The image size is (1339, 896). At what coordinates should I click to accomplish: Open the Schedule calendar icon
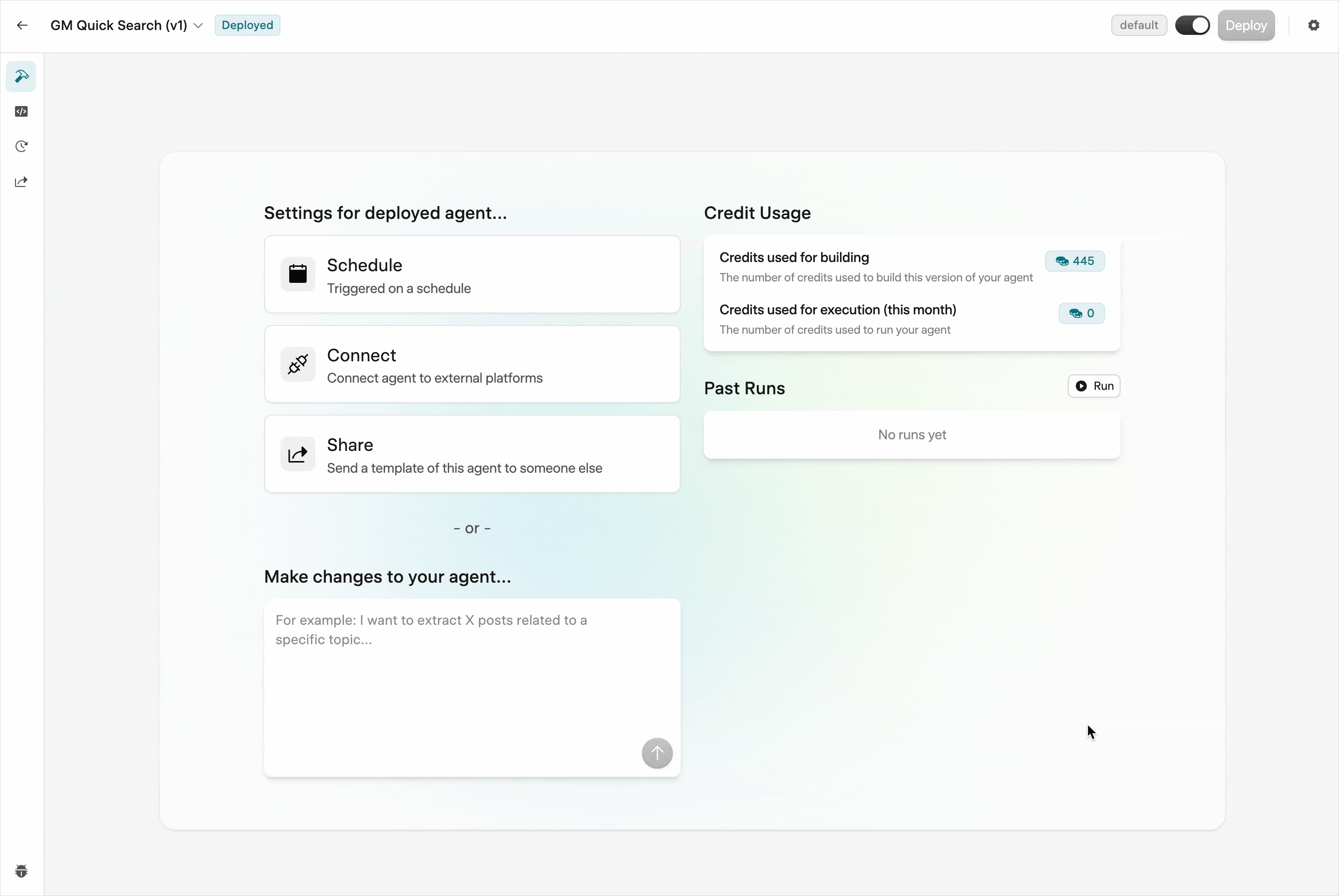(x=298, y=274)
